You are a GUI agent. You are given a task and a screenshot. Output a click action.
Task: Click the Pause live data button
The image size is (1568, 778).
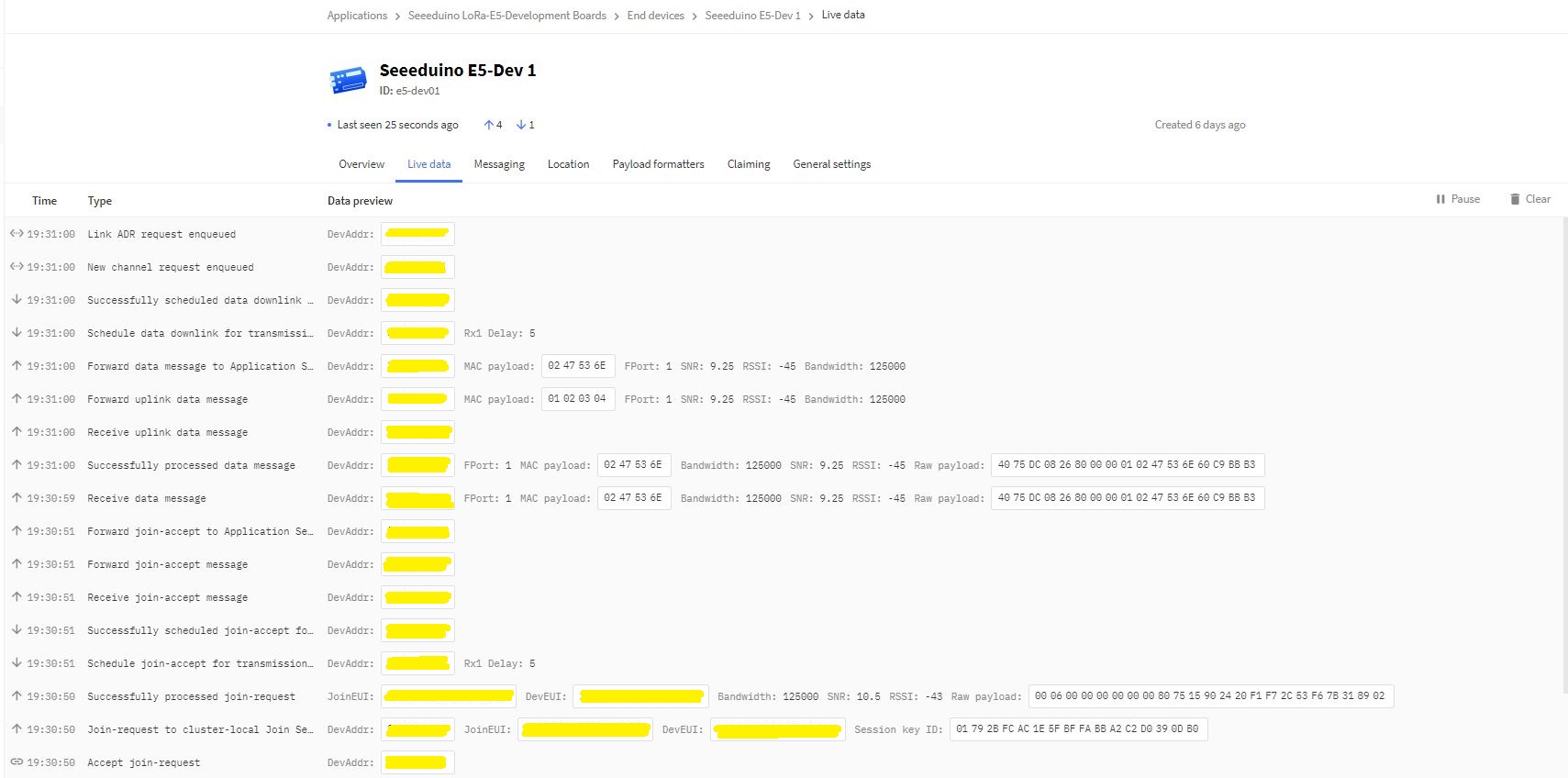(1458, 199)
